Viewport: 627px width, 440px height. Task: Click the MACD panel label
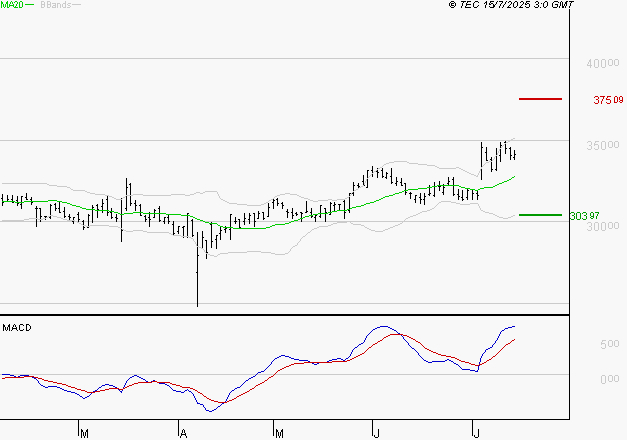click(x=17, y=327)
